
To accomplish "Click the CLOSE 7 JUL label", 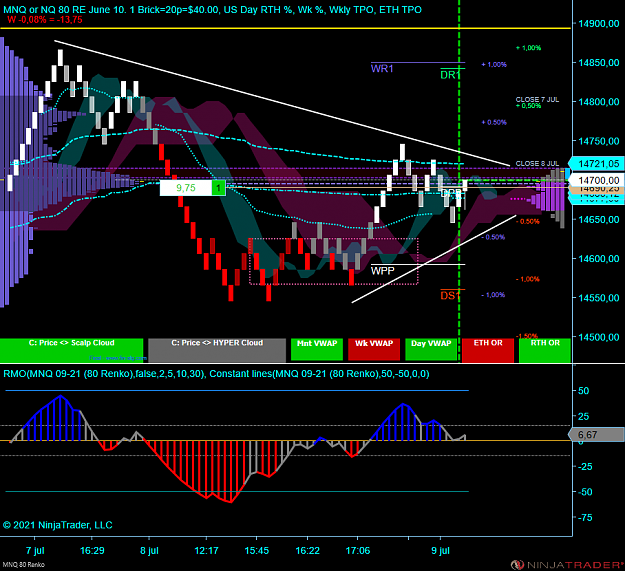I will [537, 99].
